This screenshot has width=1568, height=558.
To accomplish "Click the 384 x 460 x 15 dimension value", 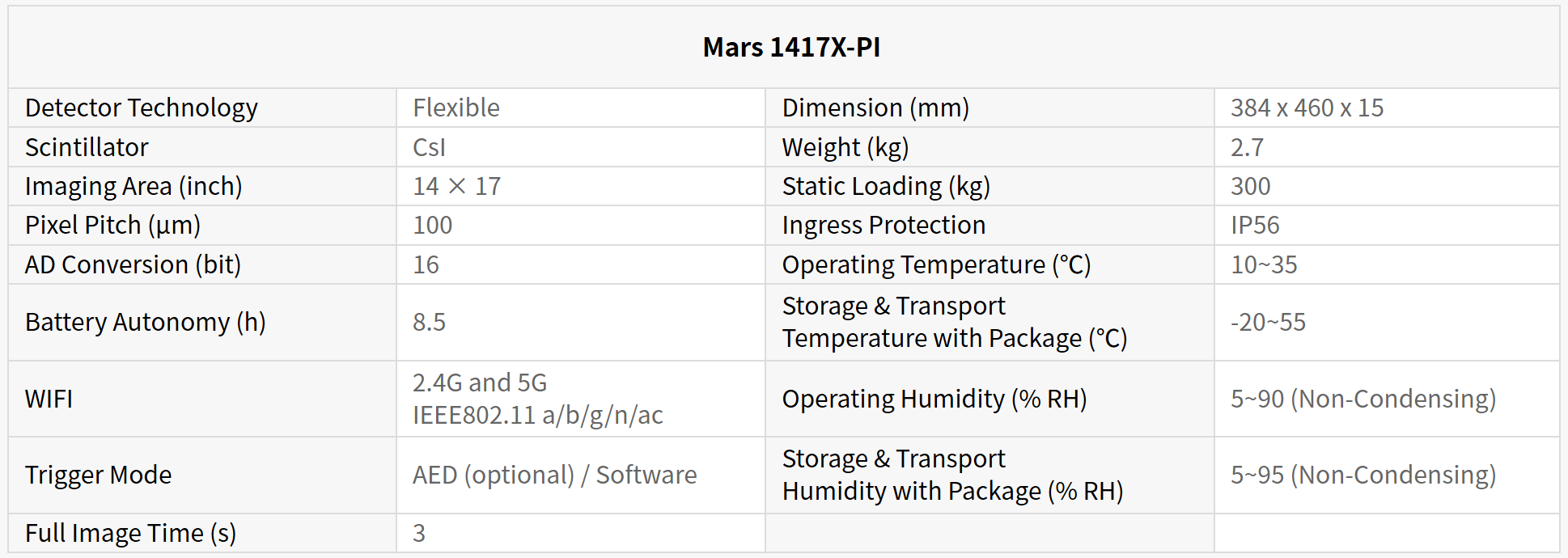I will [1307, 108].
